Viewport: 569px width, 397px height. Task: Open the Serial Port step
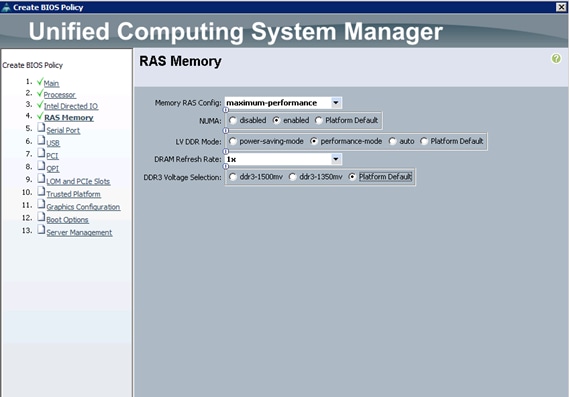(x=63, y=130)
